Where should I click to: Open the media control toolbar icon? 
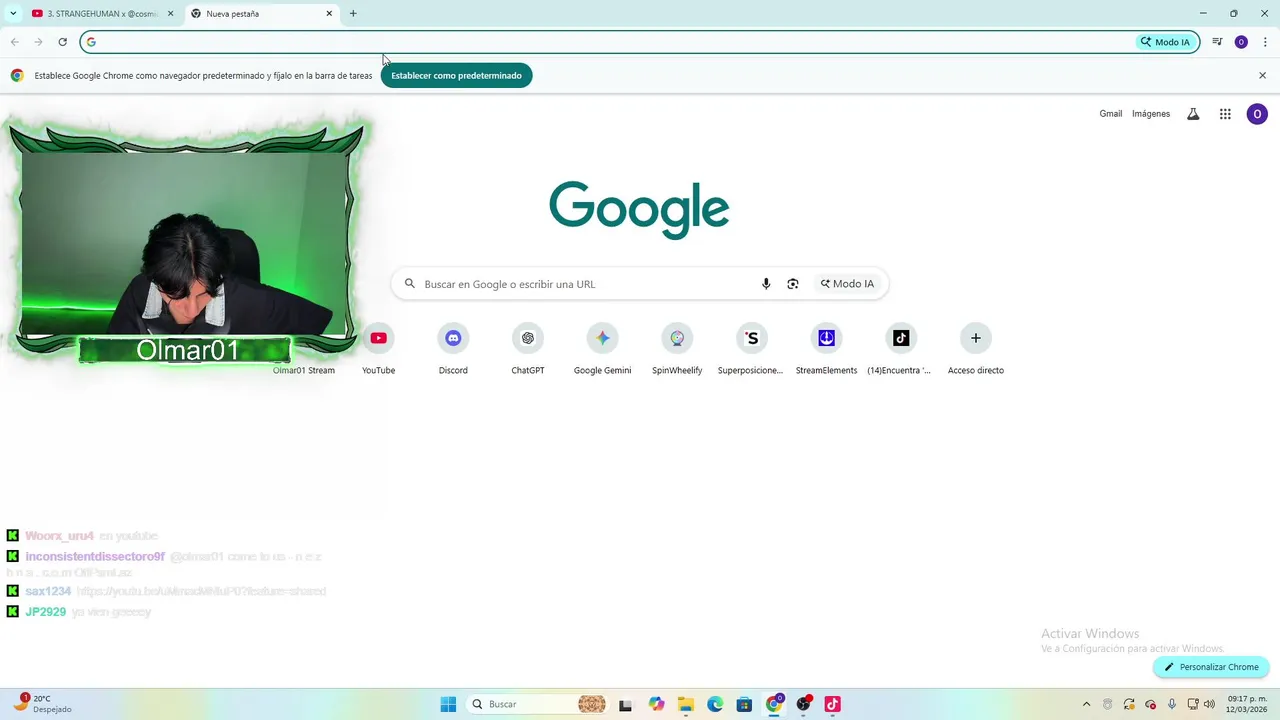1217,42
